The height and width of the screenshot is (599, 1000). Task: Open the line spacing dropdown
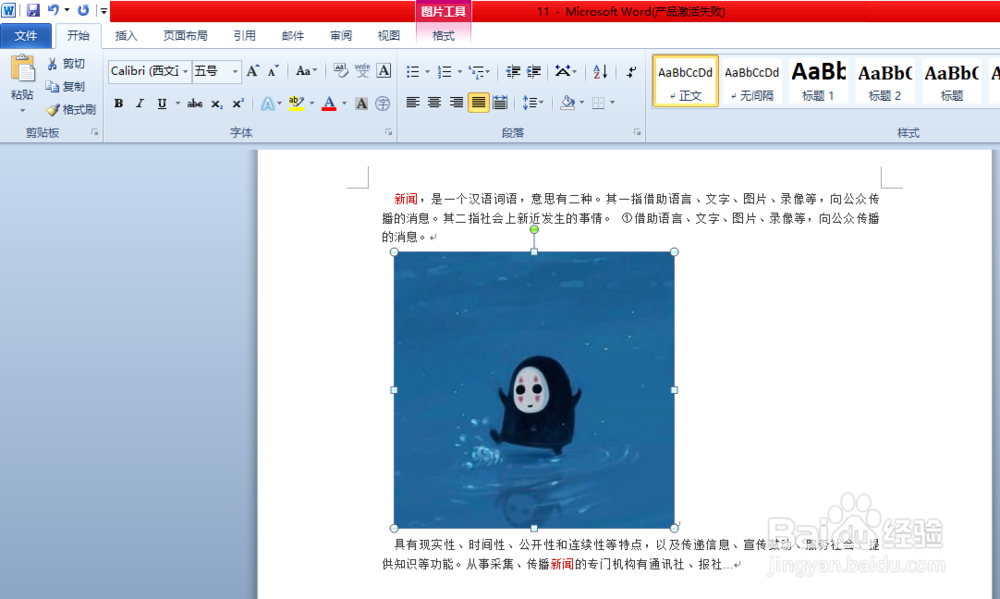click(533, 103)
